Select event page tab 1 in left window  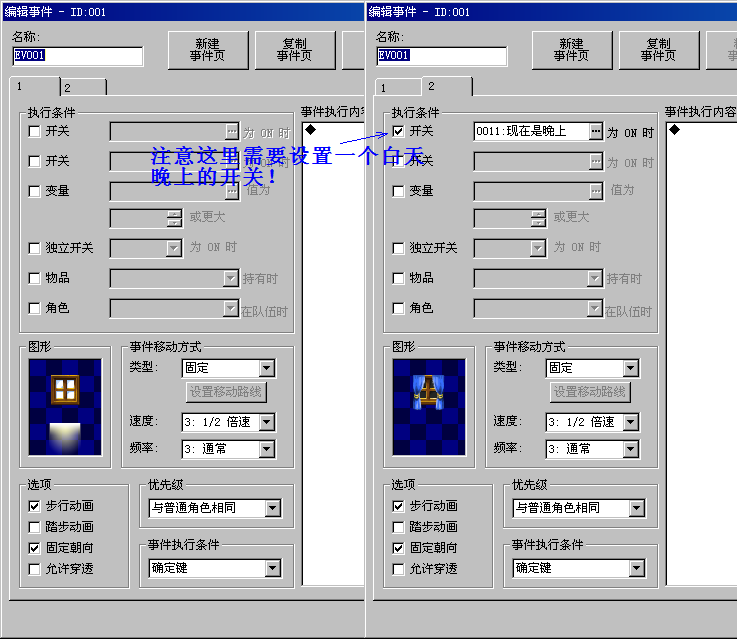point(35,86)
